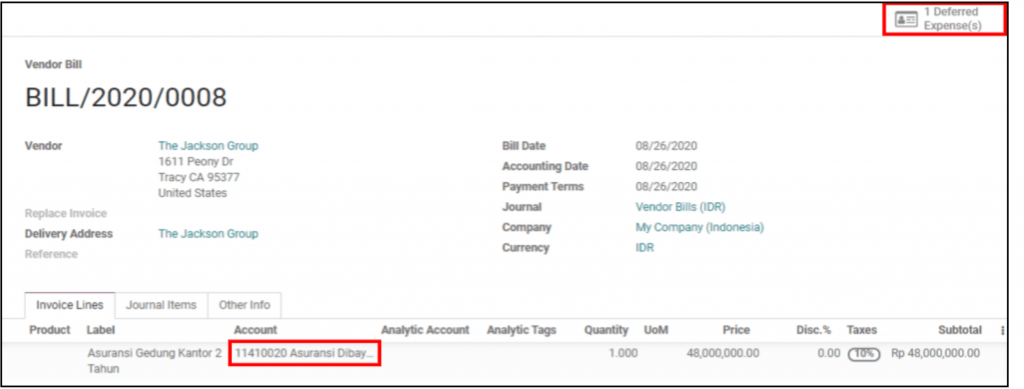Click the Disc.% column header
Screen dimensions: 1024x389
814,330
